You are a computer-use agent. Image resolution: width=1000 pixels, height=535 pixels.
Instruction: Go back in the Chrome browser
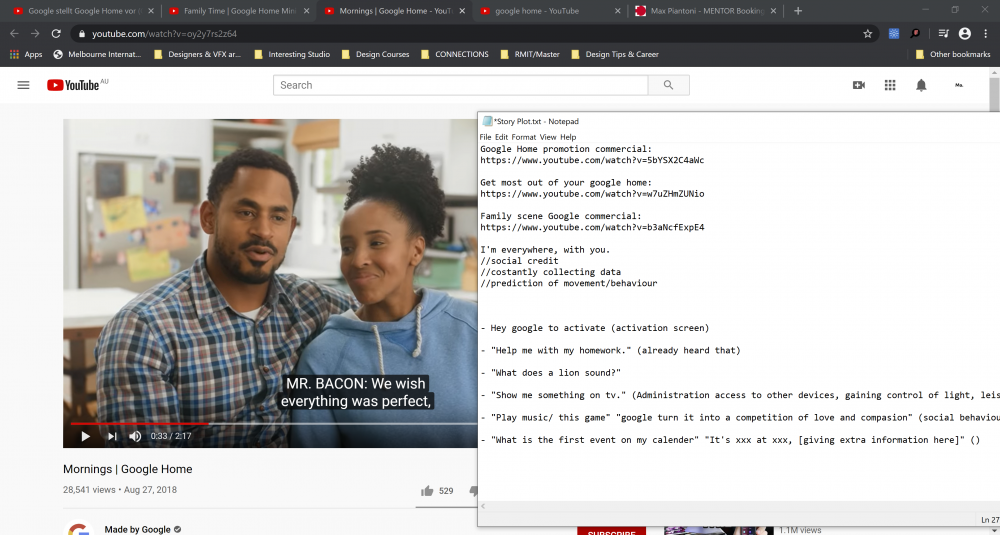coord(14,34)
